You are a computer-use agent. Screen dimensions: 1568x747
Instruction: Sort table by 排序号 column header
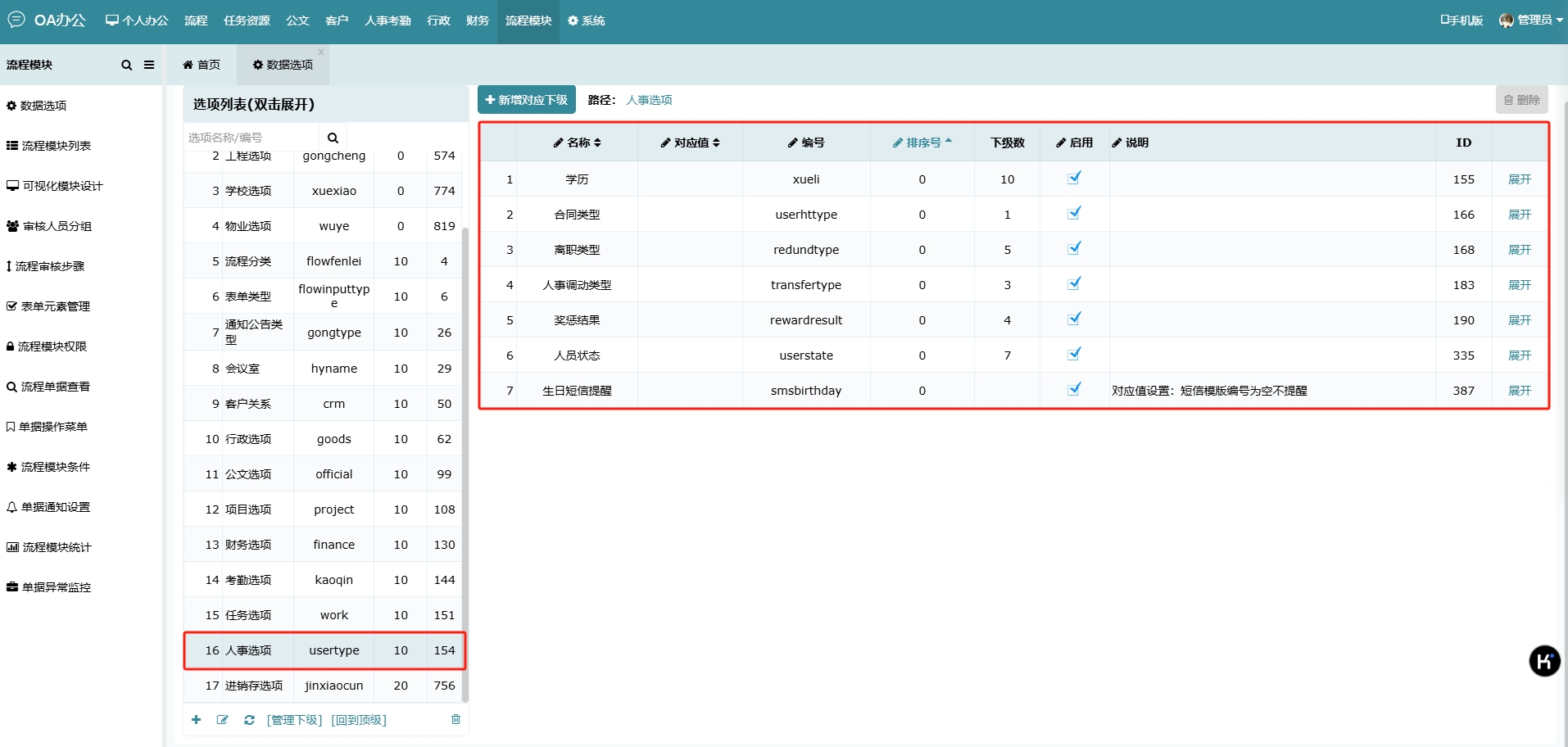[922, 143]
